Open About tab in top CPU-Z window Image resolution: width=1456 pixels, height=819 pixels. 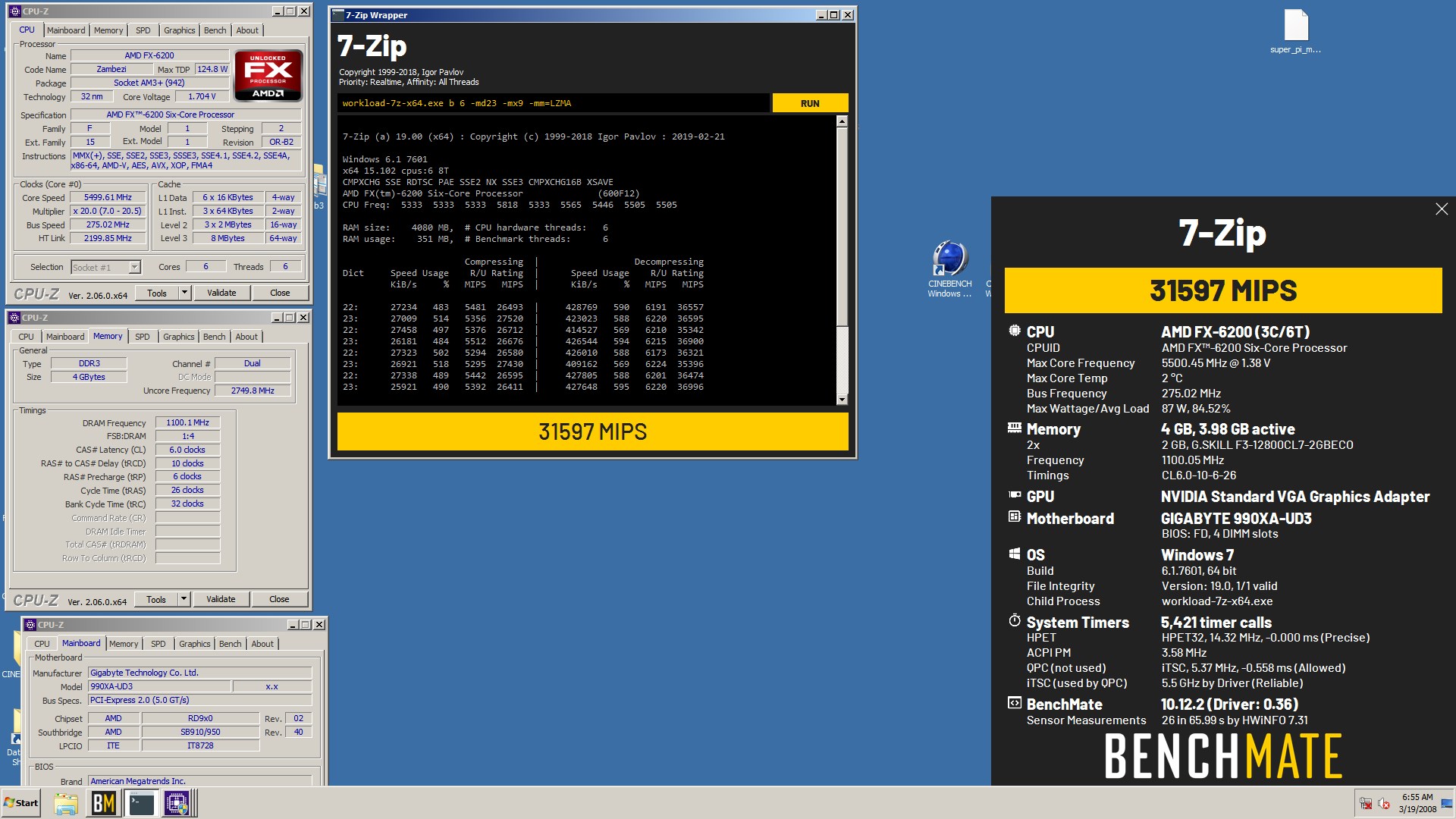[247, 30]
